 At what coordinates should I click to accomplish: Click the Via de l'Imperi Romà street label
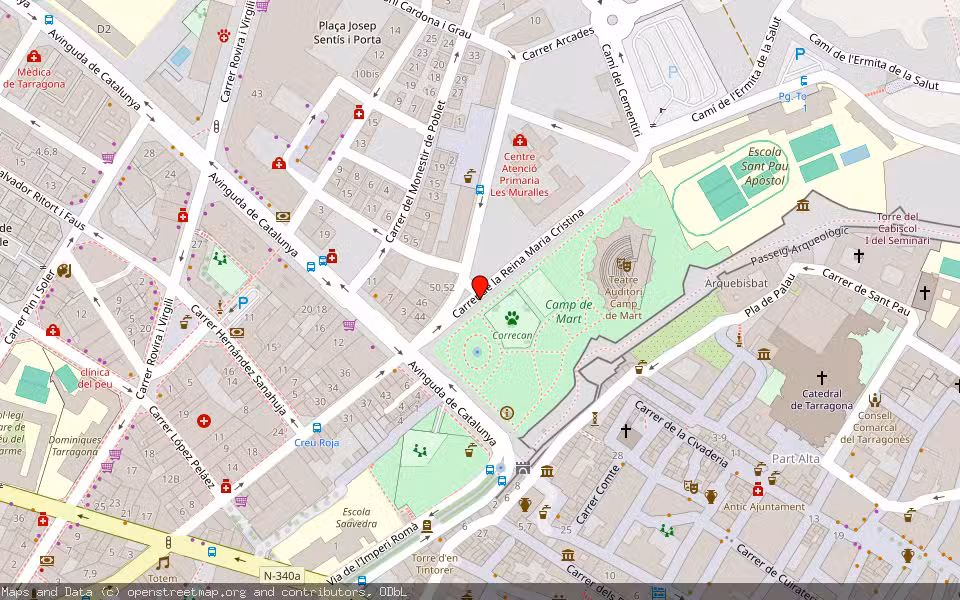[373, 553]
